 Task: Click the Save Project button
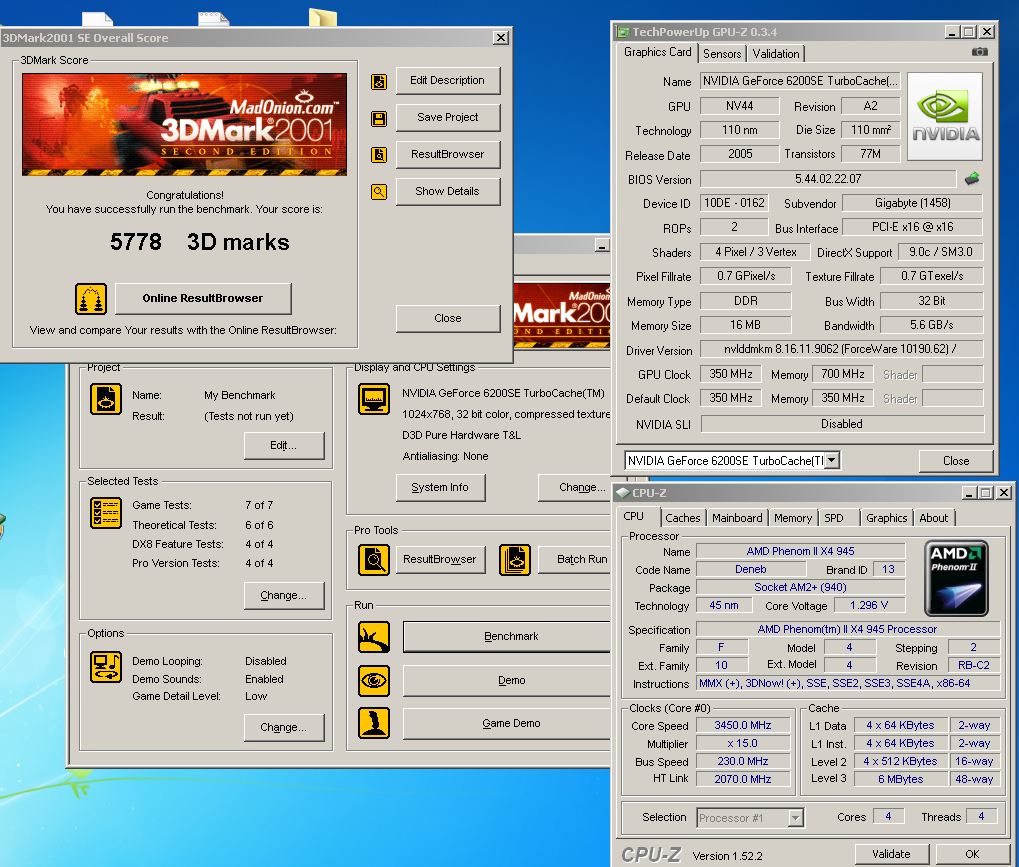point(448,118)
